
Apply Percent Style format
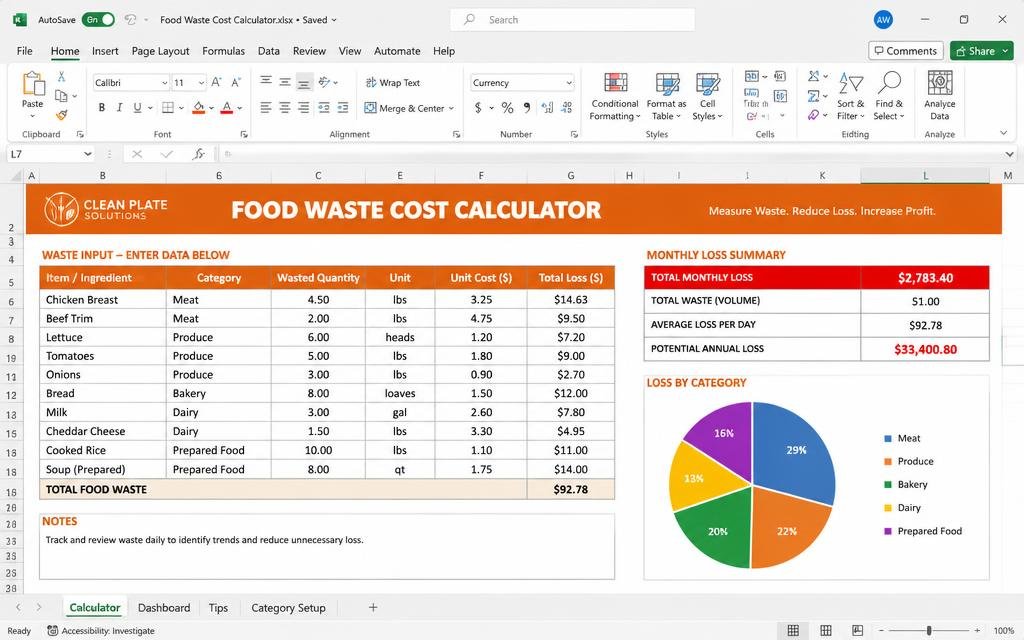507,108
